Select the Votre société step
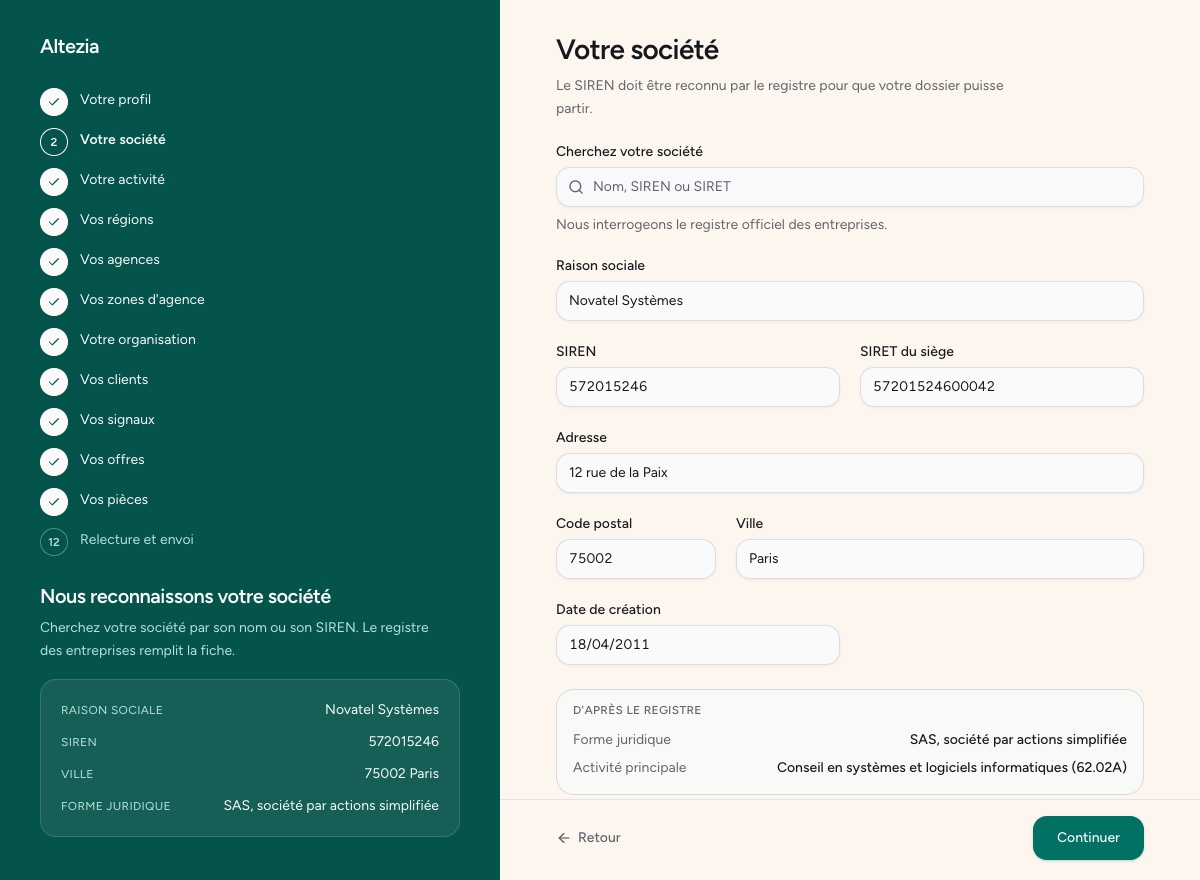 pos(123,140)
